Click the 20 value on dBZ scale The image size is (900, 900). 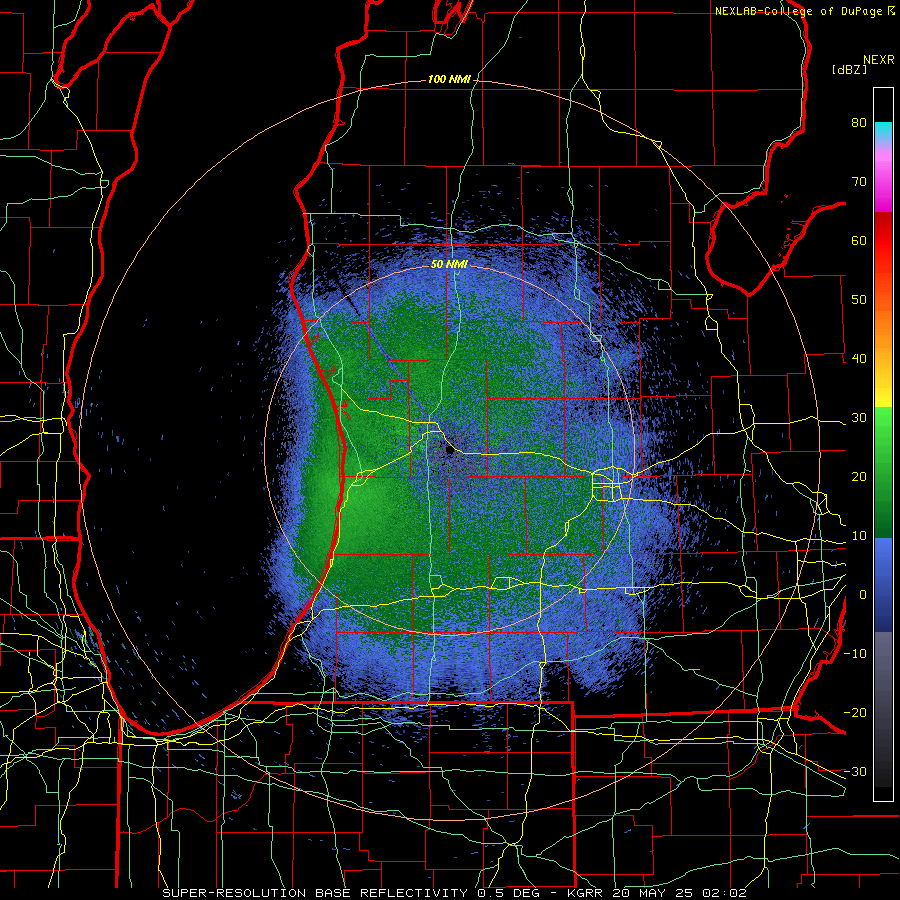[x=859, y=477]
